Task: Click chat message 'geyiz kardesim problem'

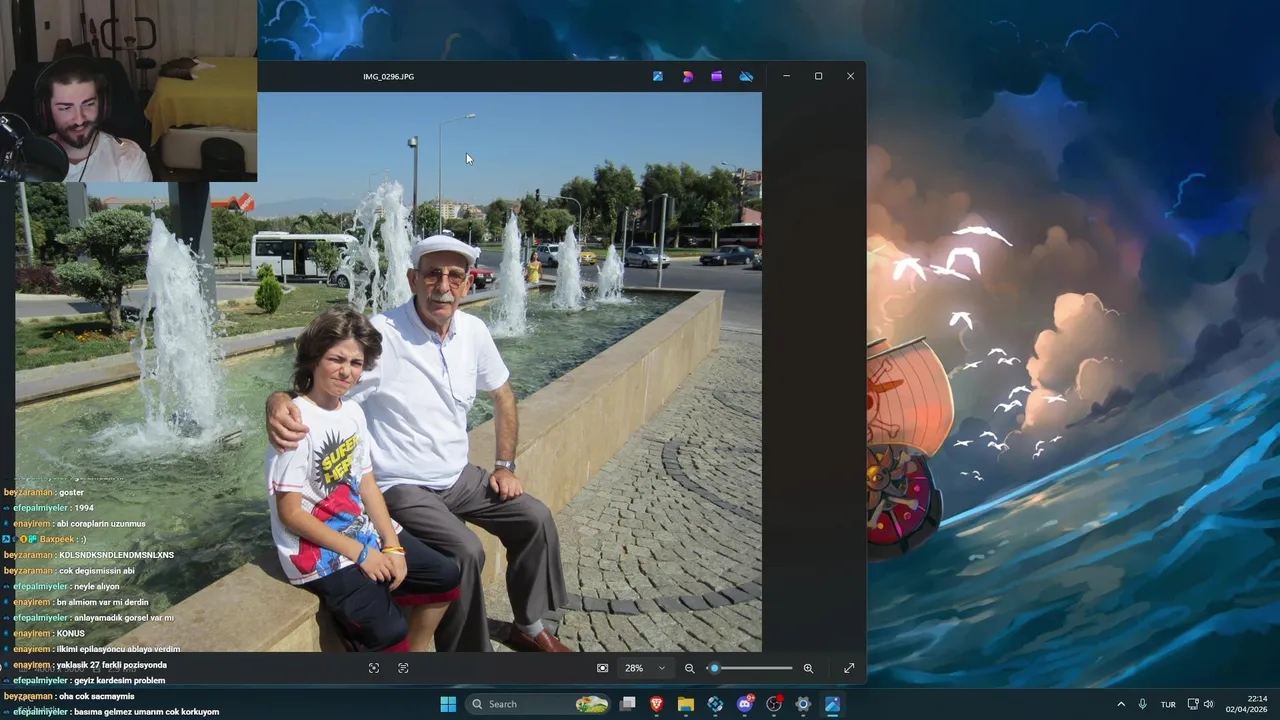Action: (119, 681)
